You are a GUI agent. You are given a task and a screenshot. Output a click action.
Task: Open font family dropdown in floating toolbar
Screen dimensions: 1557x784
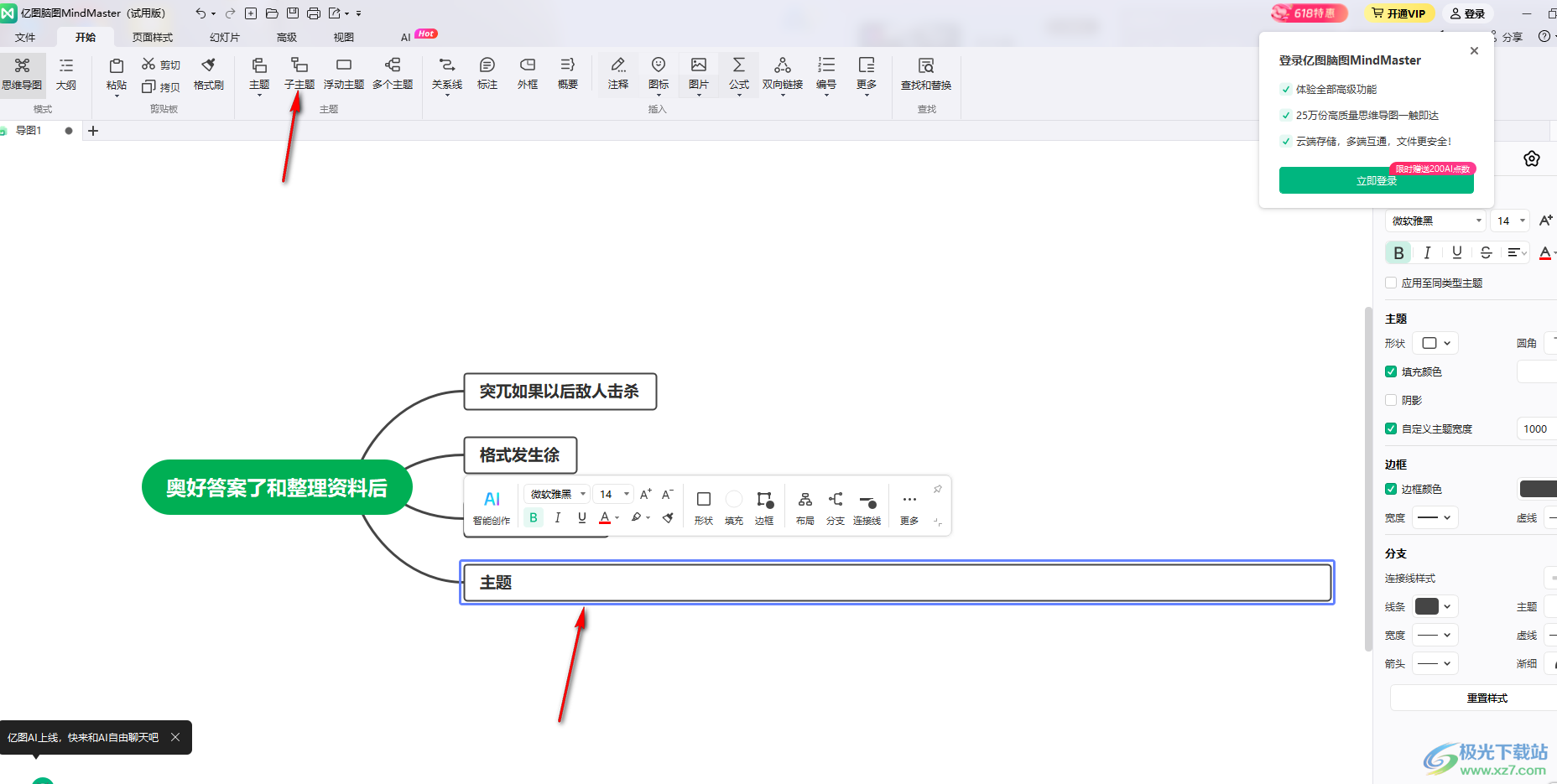pyautogui.click(x=557, y=494)
